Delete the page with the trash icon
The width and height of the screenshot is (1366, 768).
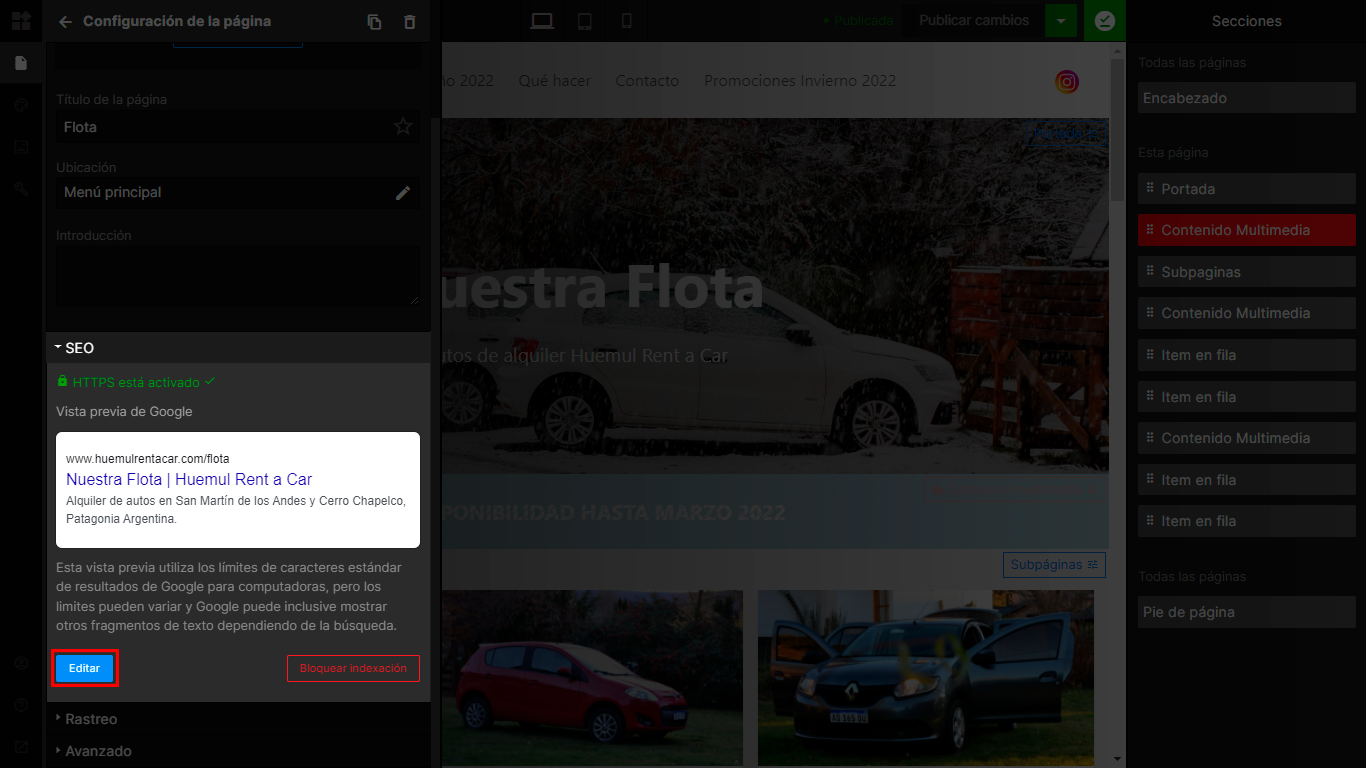click(x=409, y=21)
